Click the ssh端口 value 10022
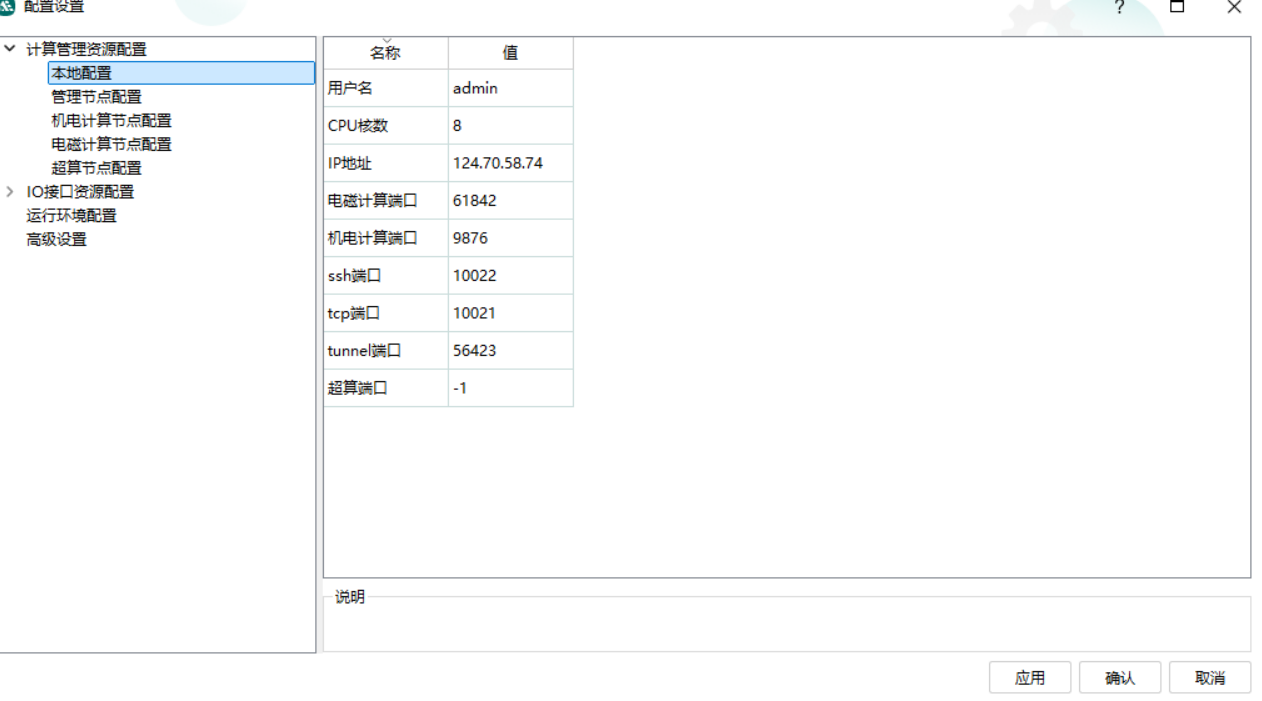Screen dimensions: 1262x701 coord(510,276)
